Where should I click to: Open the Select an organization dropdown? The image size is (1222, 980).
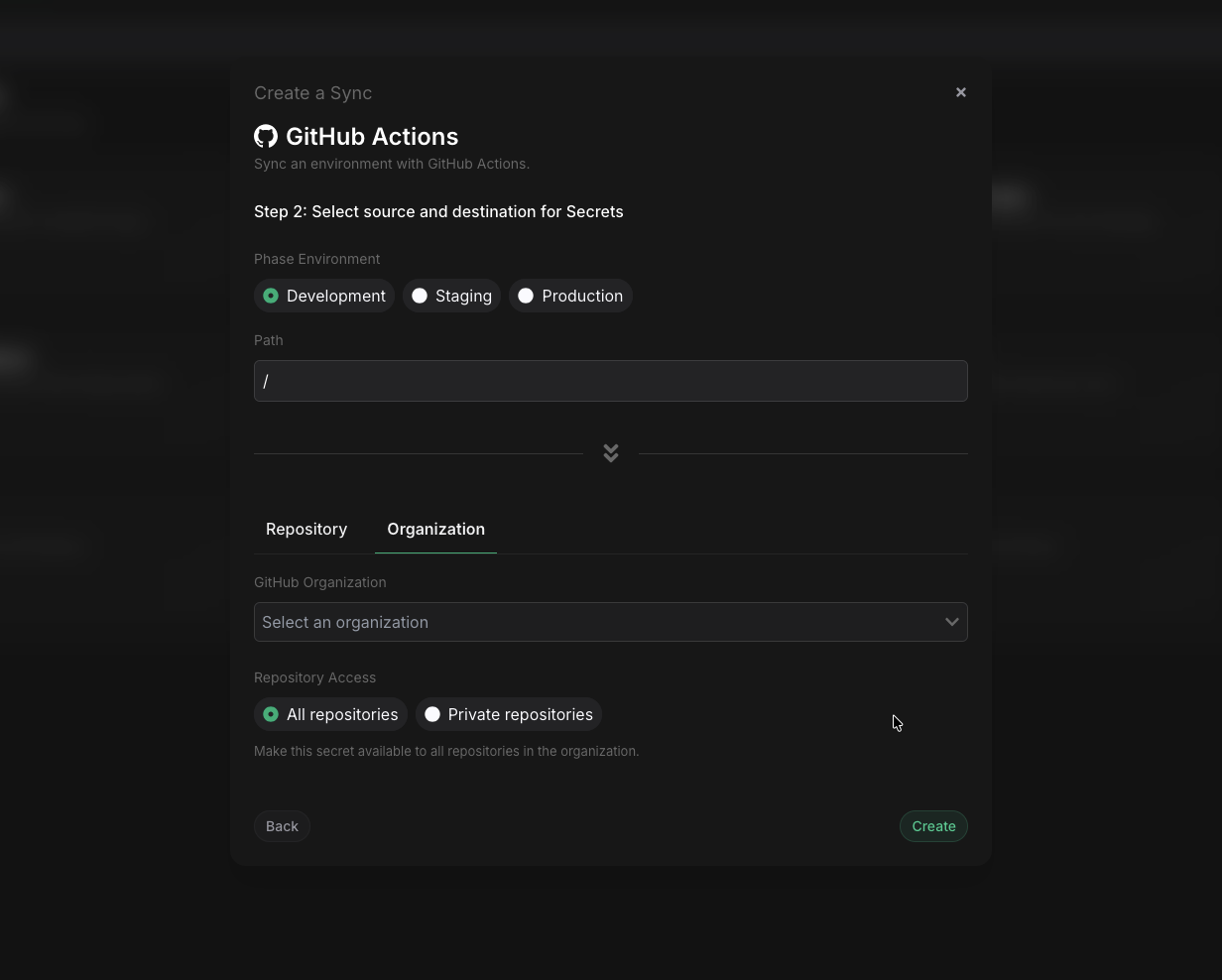[611, 622]
